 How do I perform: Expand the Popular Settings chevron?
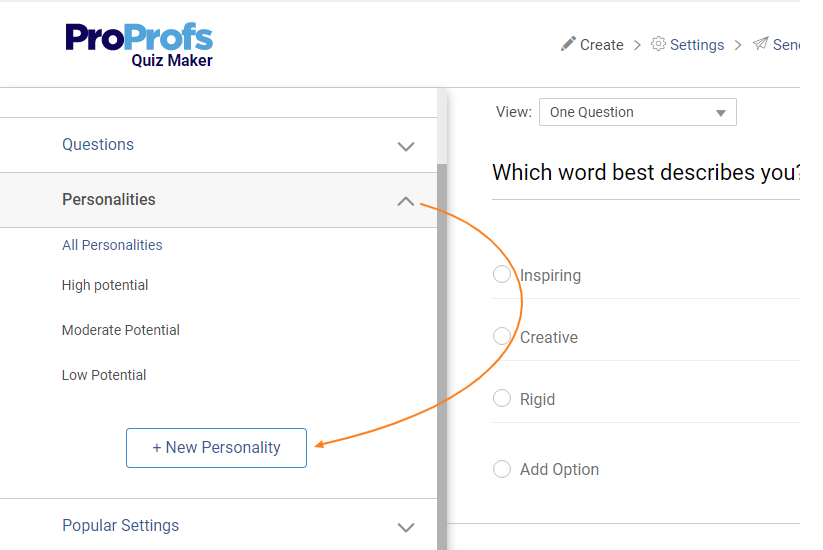click(x=405, y=527)
